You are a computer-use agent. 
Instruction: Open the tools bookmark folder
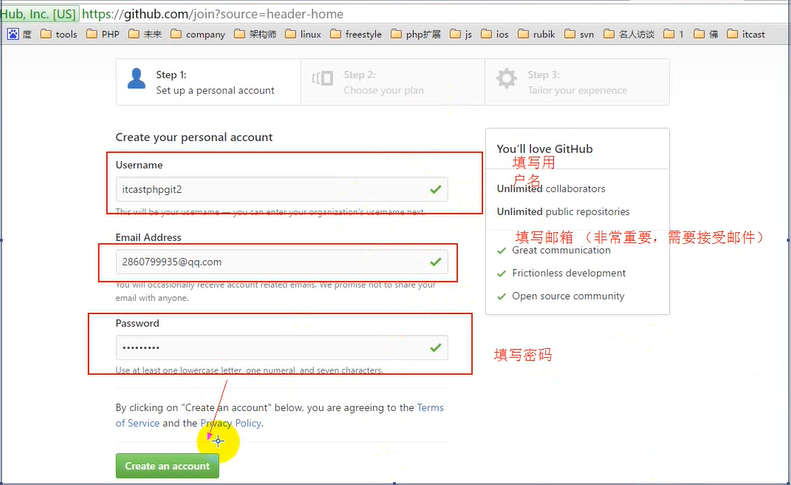coord(59,34)
